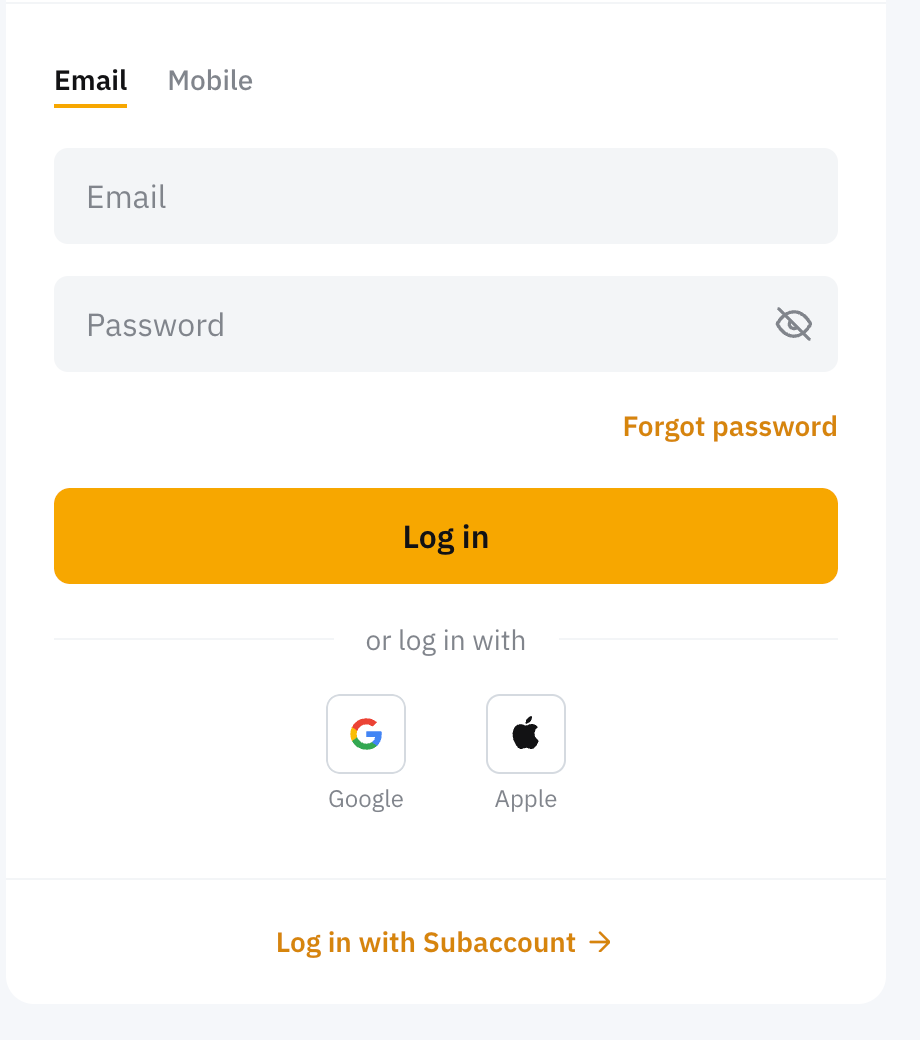Click the Apple logo icon

(526, 734)
